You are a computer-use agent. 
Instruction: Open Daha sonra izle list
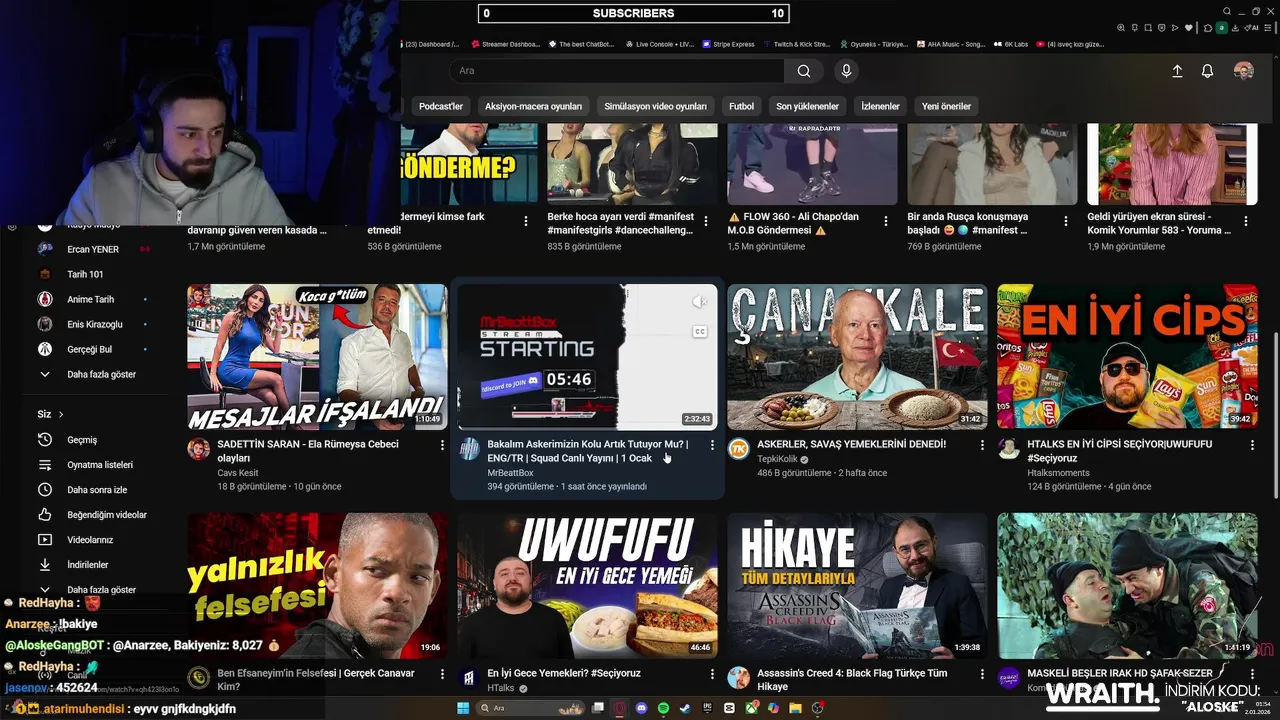(95, 490)
